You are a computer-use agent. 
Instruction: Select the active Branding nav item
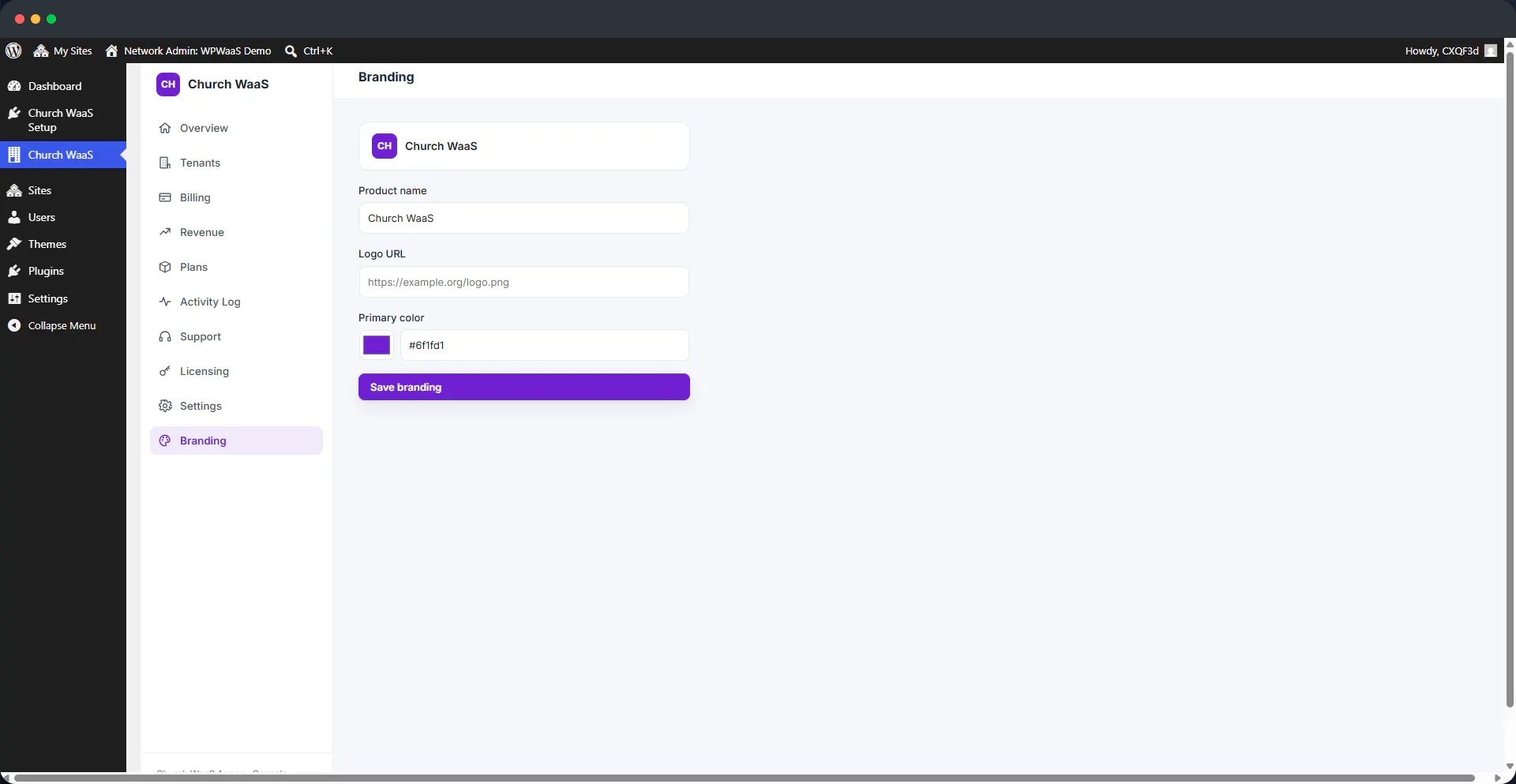tap(236, 441)
